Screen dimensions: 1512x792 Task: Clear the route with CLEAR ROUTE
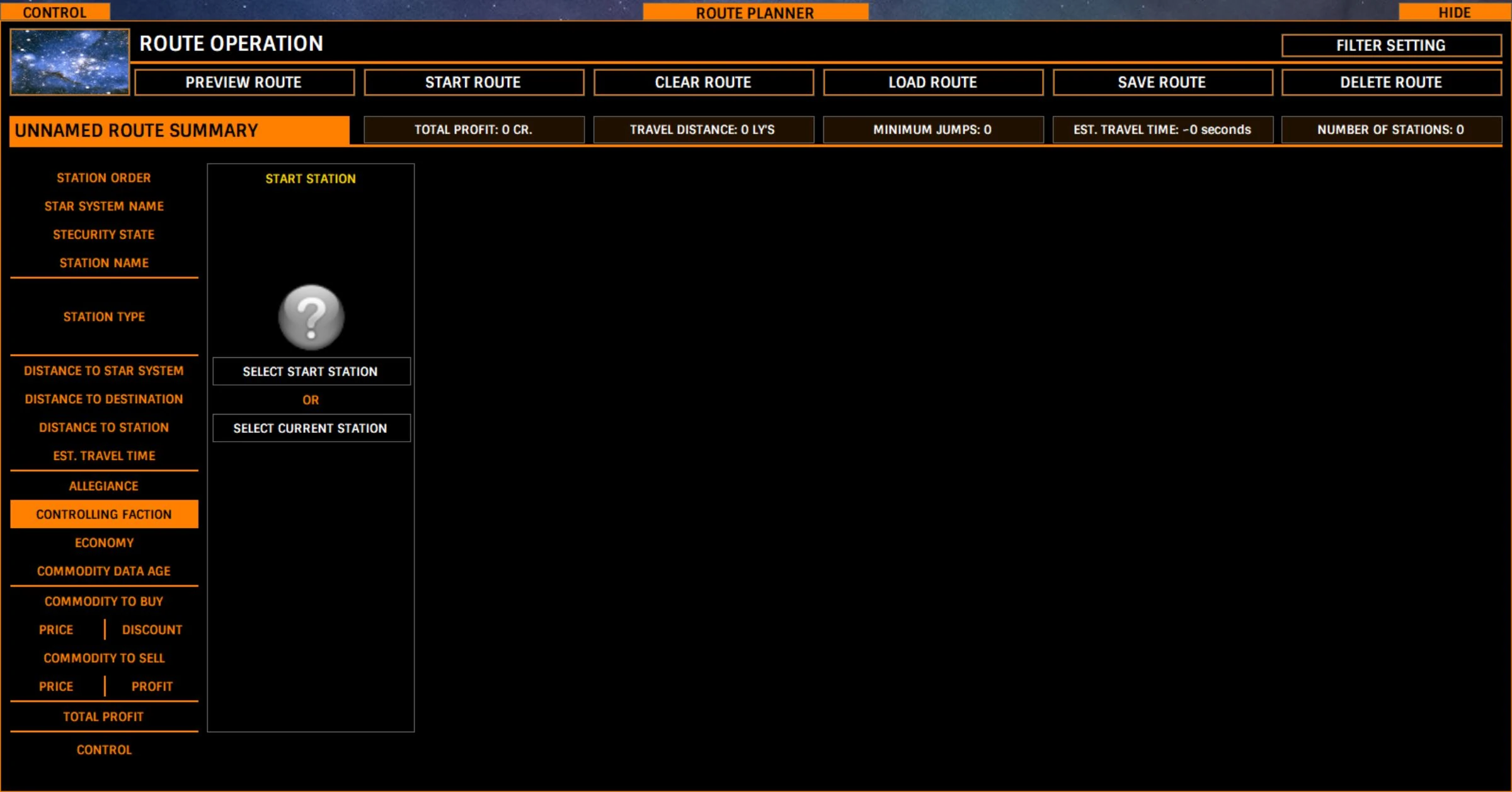pyautogui.click(x=703, y=83)
